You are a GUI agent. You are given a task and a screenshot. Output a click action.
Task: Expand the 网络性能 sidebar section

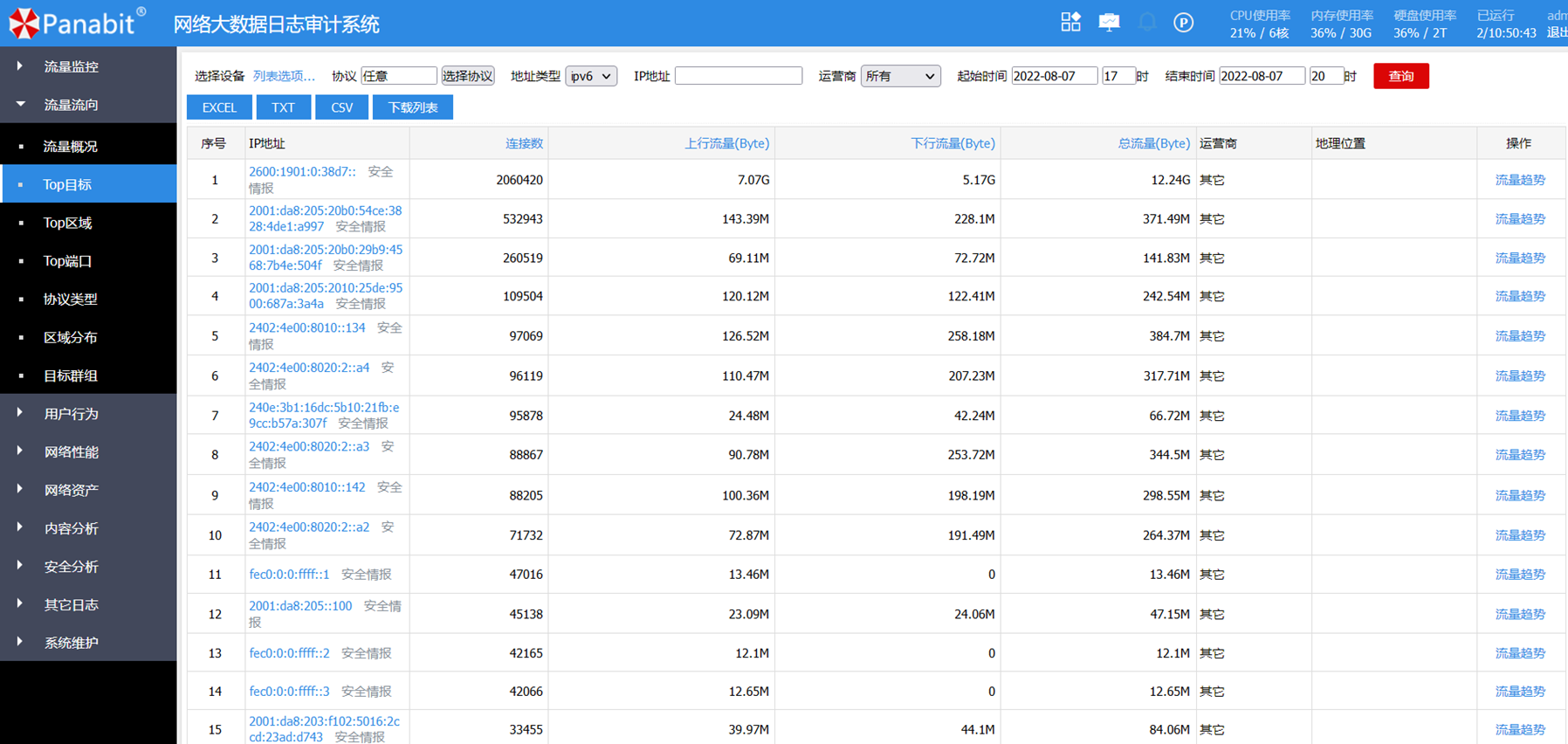[88, 451]
